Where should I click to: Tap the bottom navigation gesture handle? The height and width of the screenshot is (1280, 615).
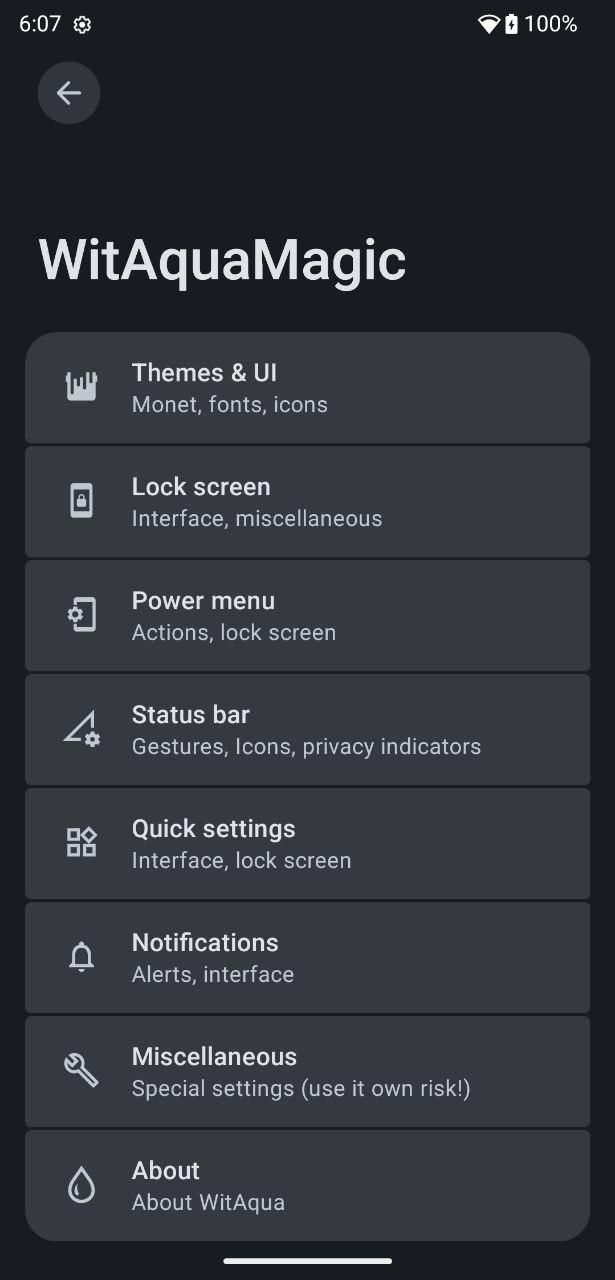click(x=307, y=1261)
